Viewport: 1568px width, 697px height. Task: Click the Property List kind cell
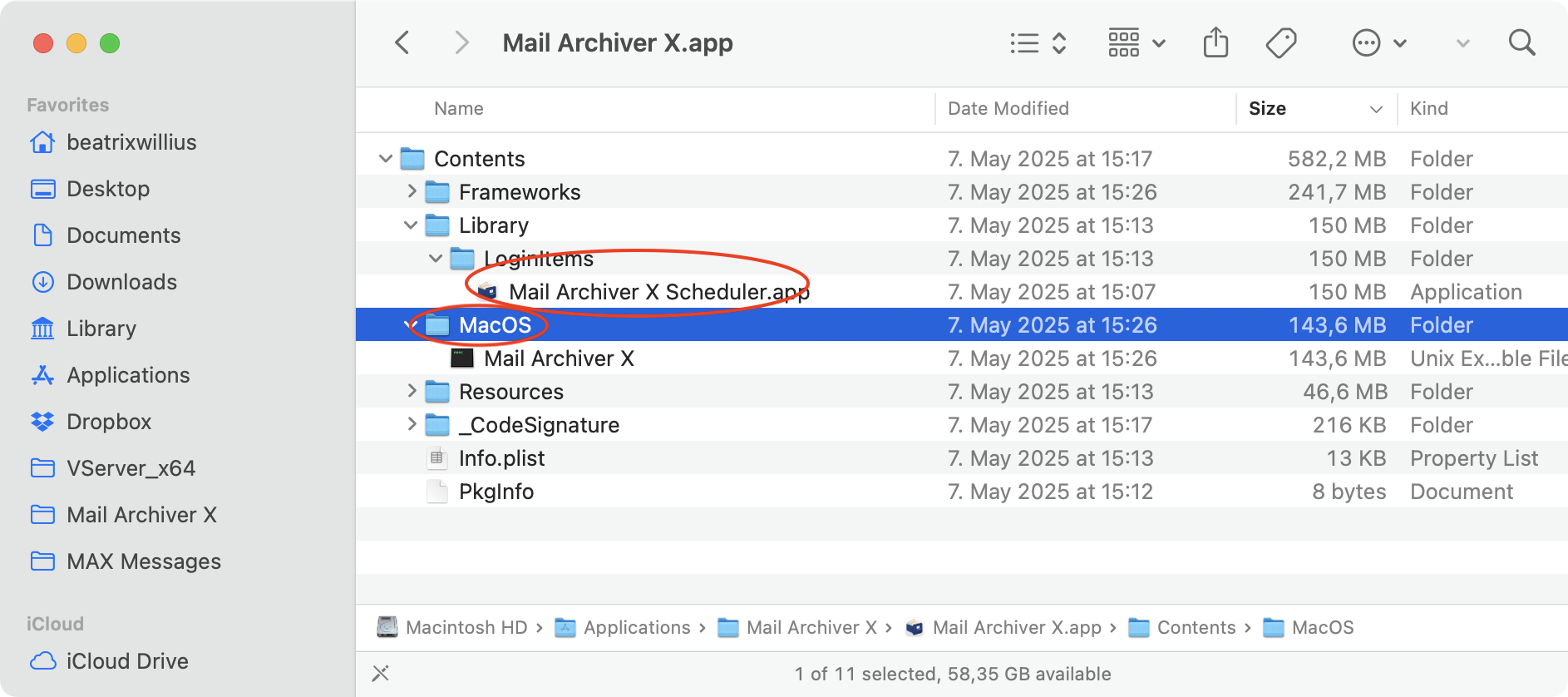tap(1474, 457)
